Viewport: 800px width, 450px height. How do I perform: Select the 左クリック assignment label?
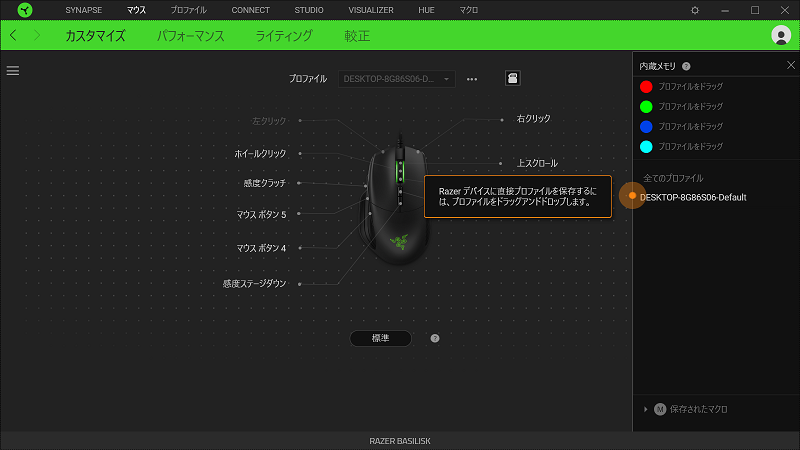click(x=269, y=121)
